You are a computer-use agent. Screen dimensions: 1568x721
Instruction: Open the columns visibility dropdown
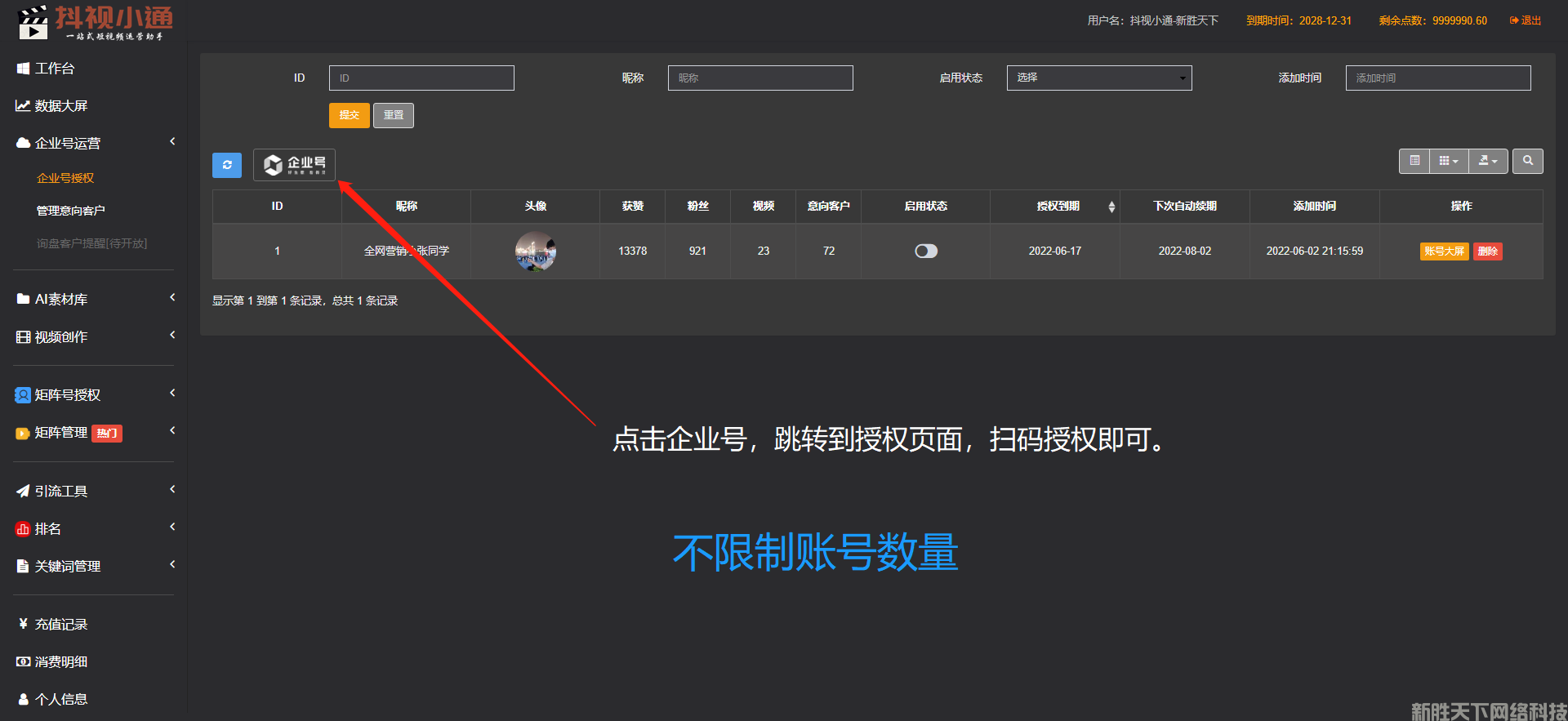(x=1448, y=161)
